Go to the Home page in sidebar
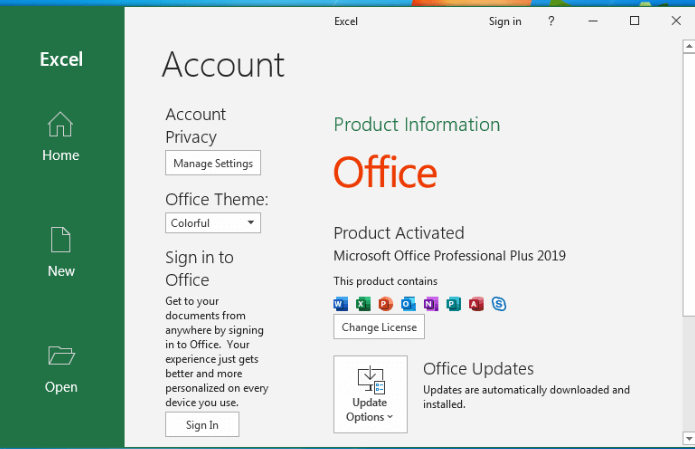Screen dimensions: 695x449 point(61,137)
